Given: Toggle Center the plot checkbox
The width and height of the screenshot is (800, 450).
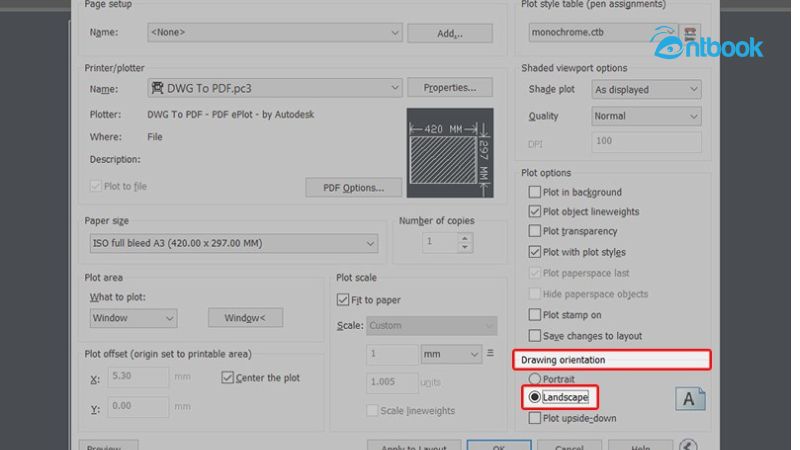Looking at the screenshot, I should click(227, 378).
